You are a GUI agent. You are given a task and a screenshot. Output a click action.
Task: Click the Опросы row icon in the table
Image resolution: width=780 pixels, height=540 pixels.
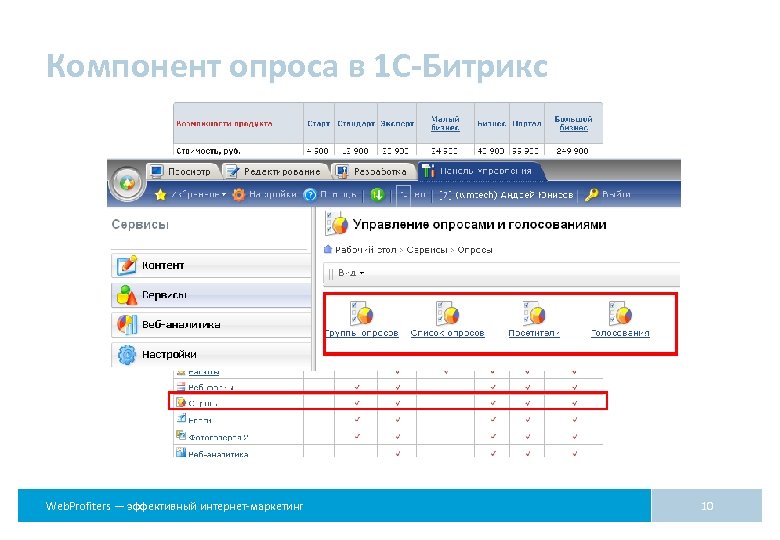pos(181,402)
